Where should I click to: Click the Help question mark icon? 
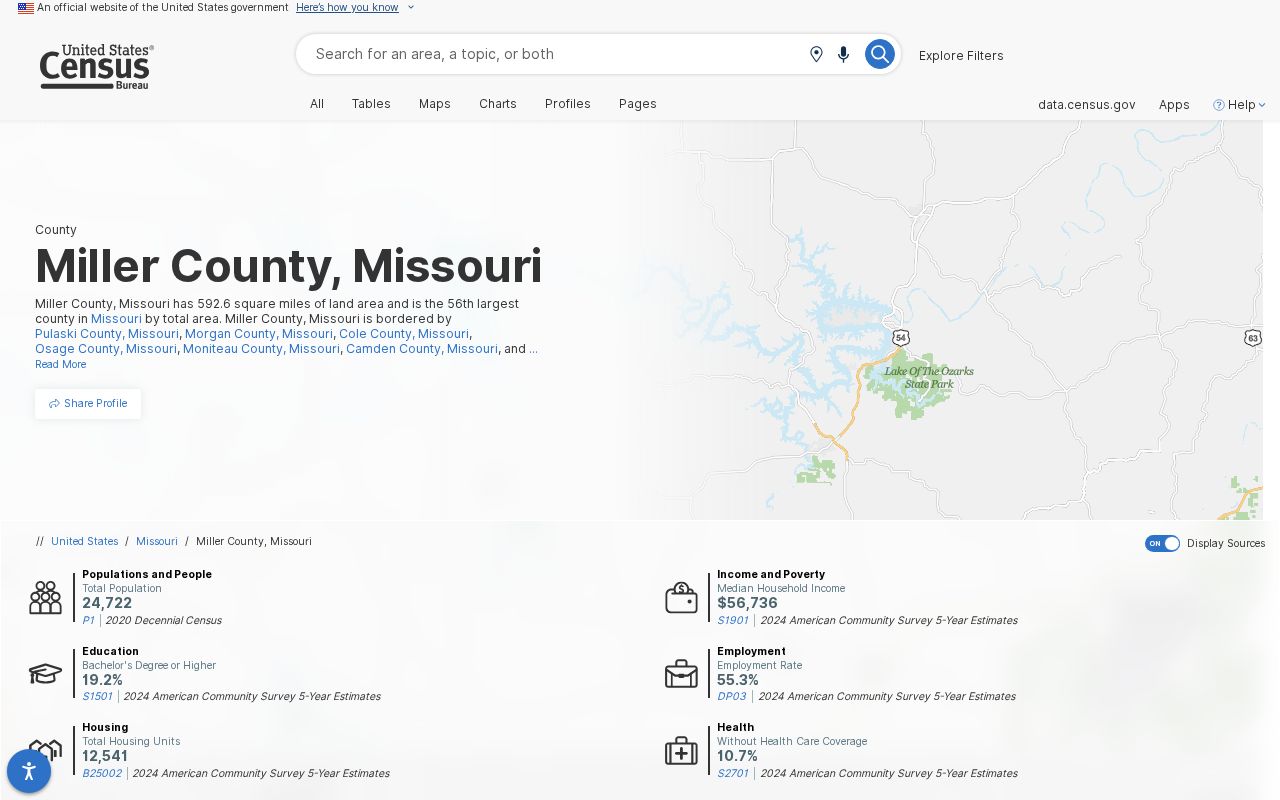(1219, 104)
